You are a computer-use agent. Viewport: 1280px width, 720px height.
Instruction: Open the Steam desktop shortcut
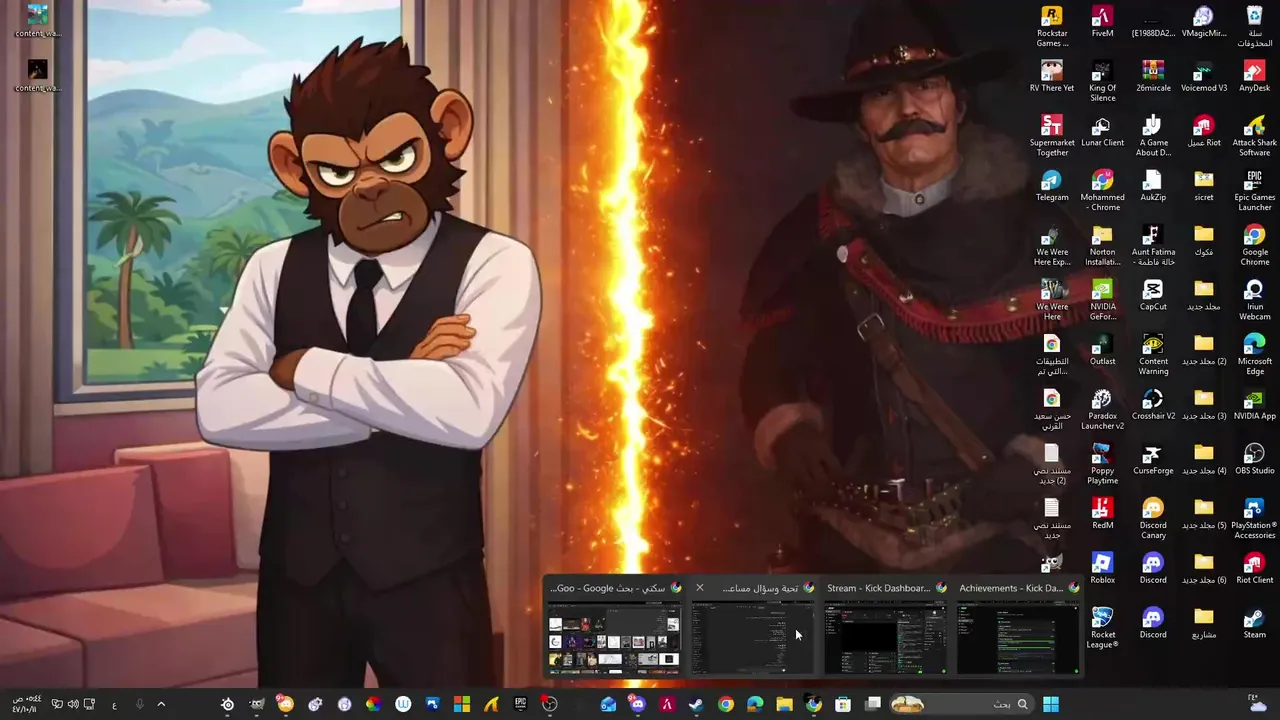pyautogui.click(x=1254, y=624)
